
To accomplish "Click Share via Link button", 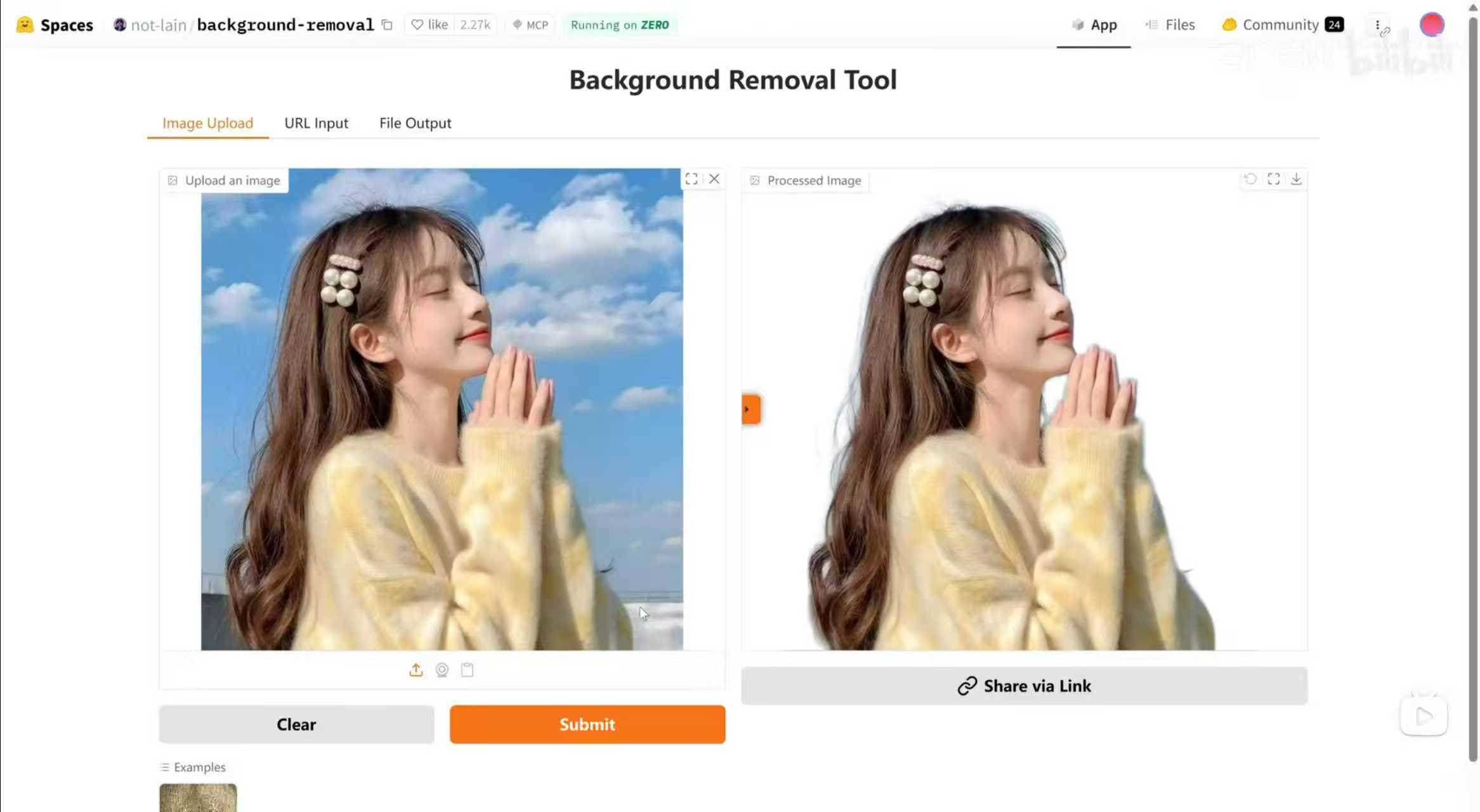I will pyautogui.click(x=1024, y=686).
